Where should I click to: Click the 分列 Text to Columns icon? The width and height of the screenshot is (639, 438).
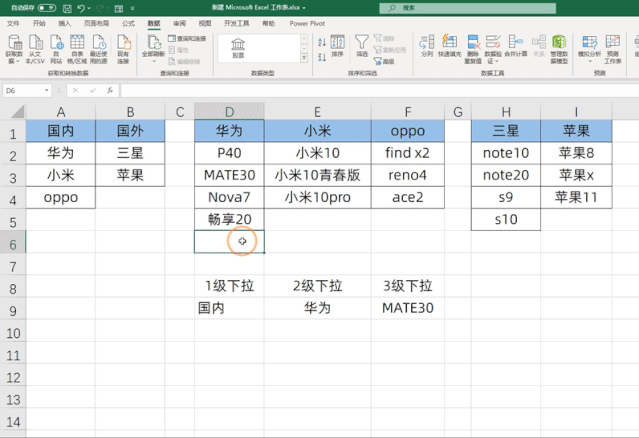click(427, 46)
